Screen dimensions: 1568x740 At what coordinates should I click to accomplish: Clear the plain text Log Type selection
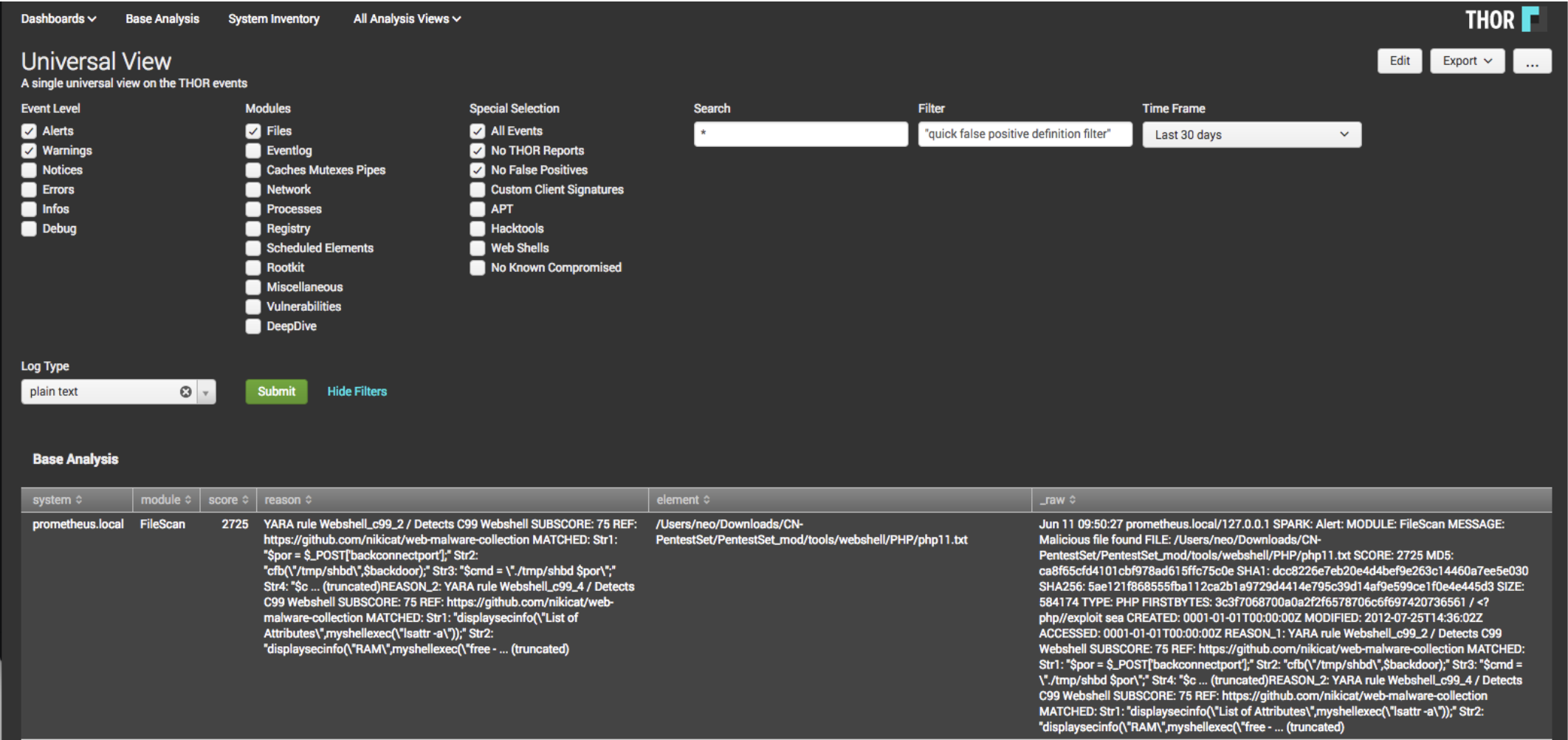pyautogui.click(x=185, y=391)
